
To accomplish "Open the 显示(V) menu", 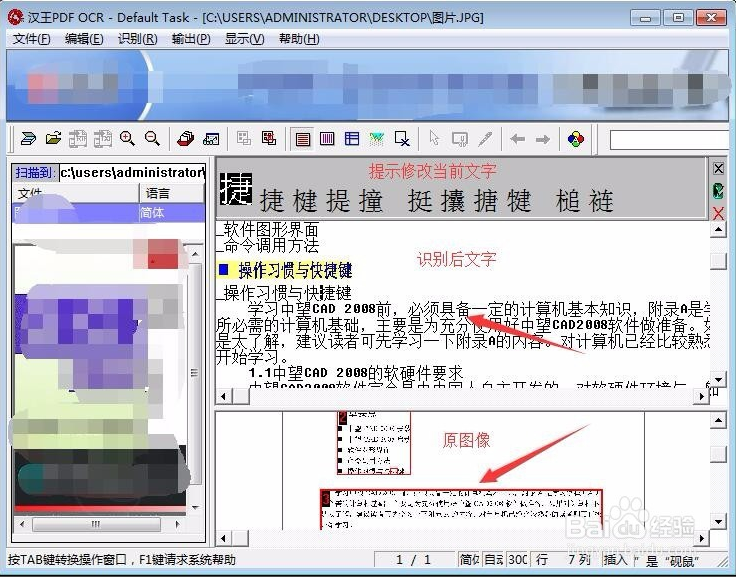I will pos(245,38).
